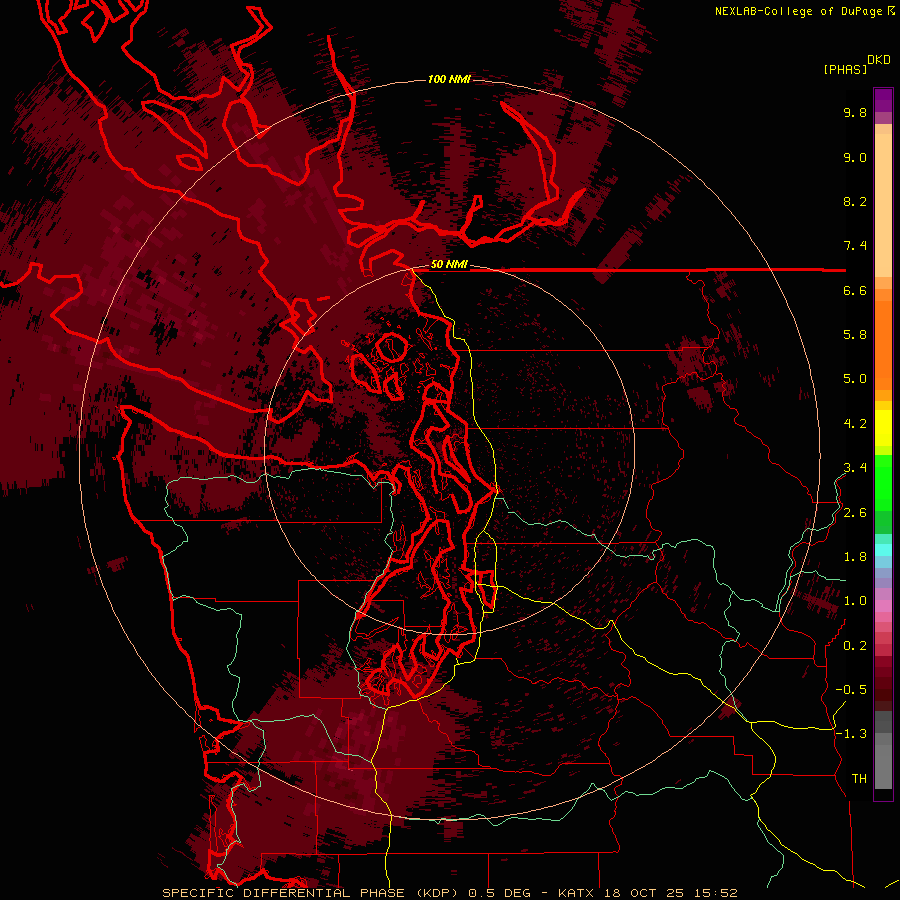900x900 pixels.
Task: Click the 9.0 legend value
Action: point(855,157)
